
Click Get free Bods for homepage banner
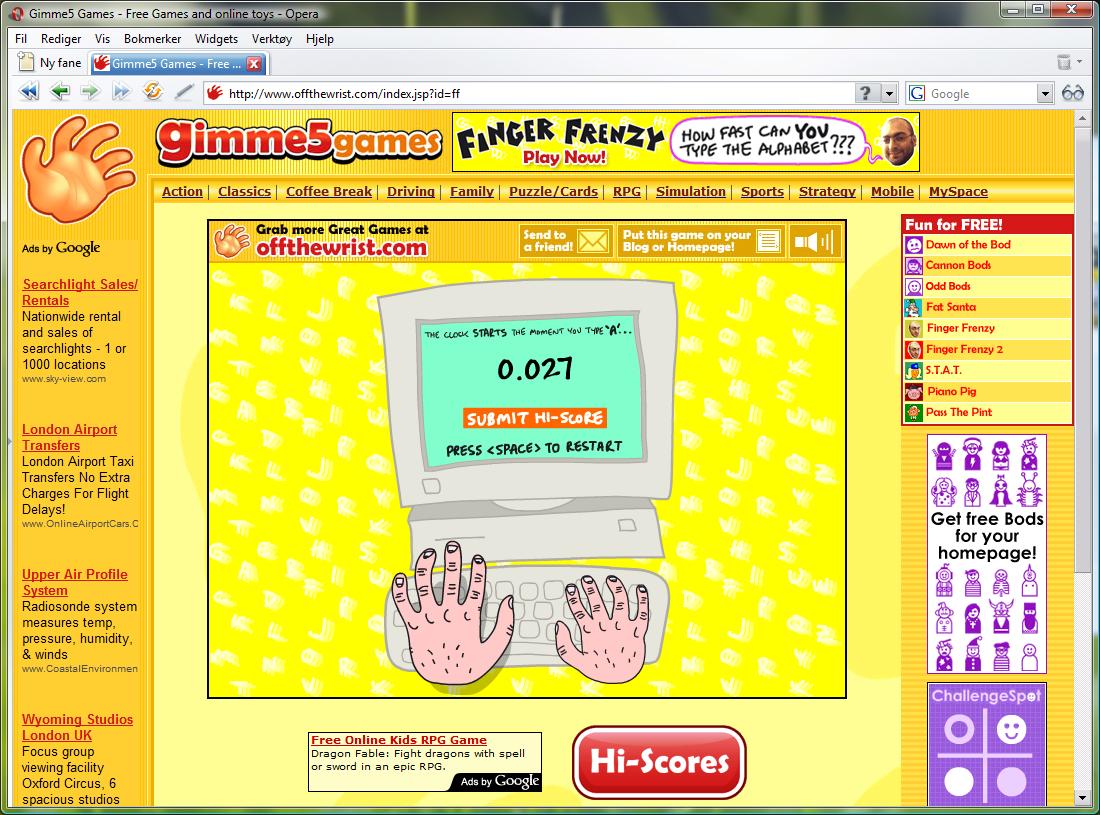point(986,554)
